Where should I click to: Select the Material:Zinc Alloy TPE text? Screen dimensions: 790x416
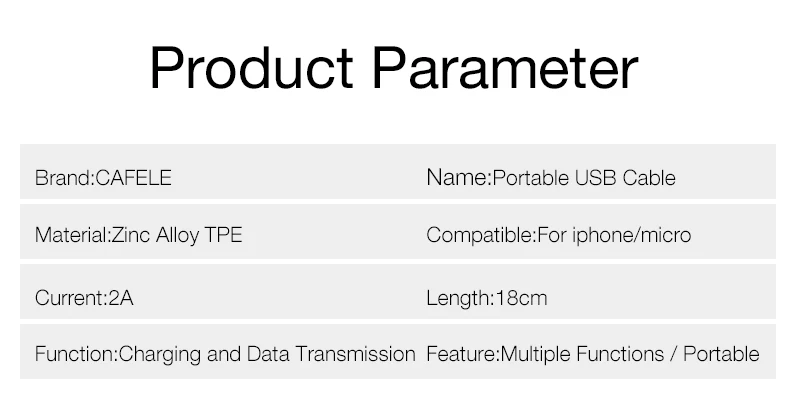[139, 235]
